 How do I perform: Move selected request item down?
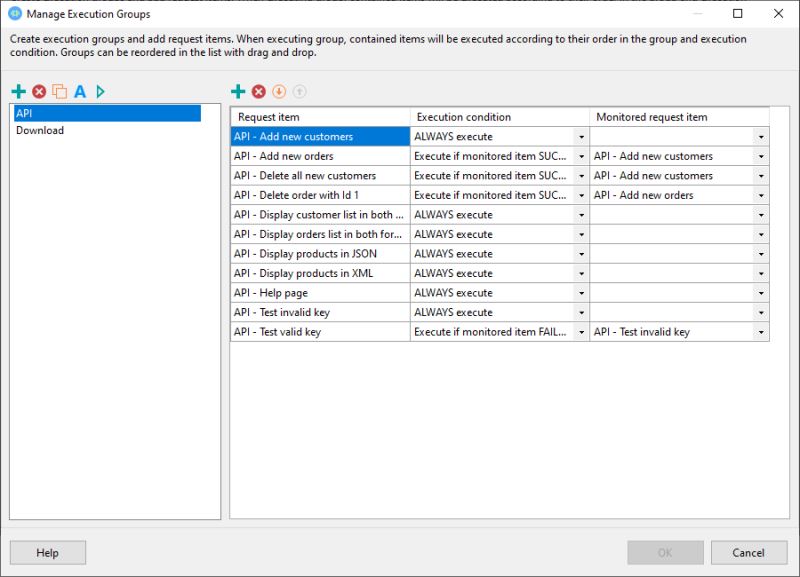point(279,92)
